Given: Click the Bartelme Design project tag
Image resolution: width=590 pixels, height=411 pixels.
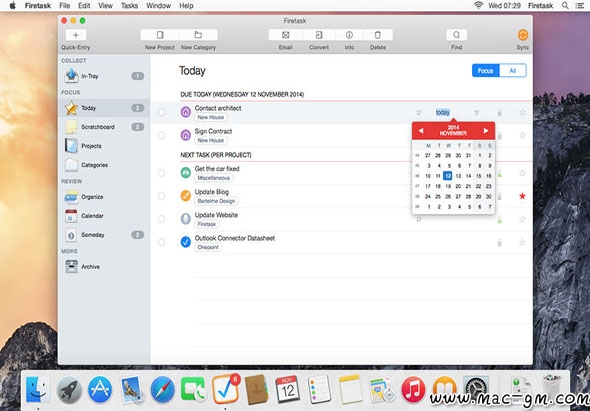Looking at the screenshot, I should coord(216,201).
